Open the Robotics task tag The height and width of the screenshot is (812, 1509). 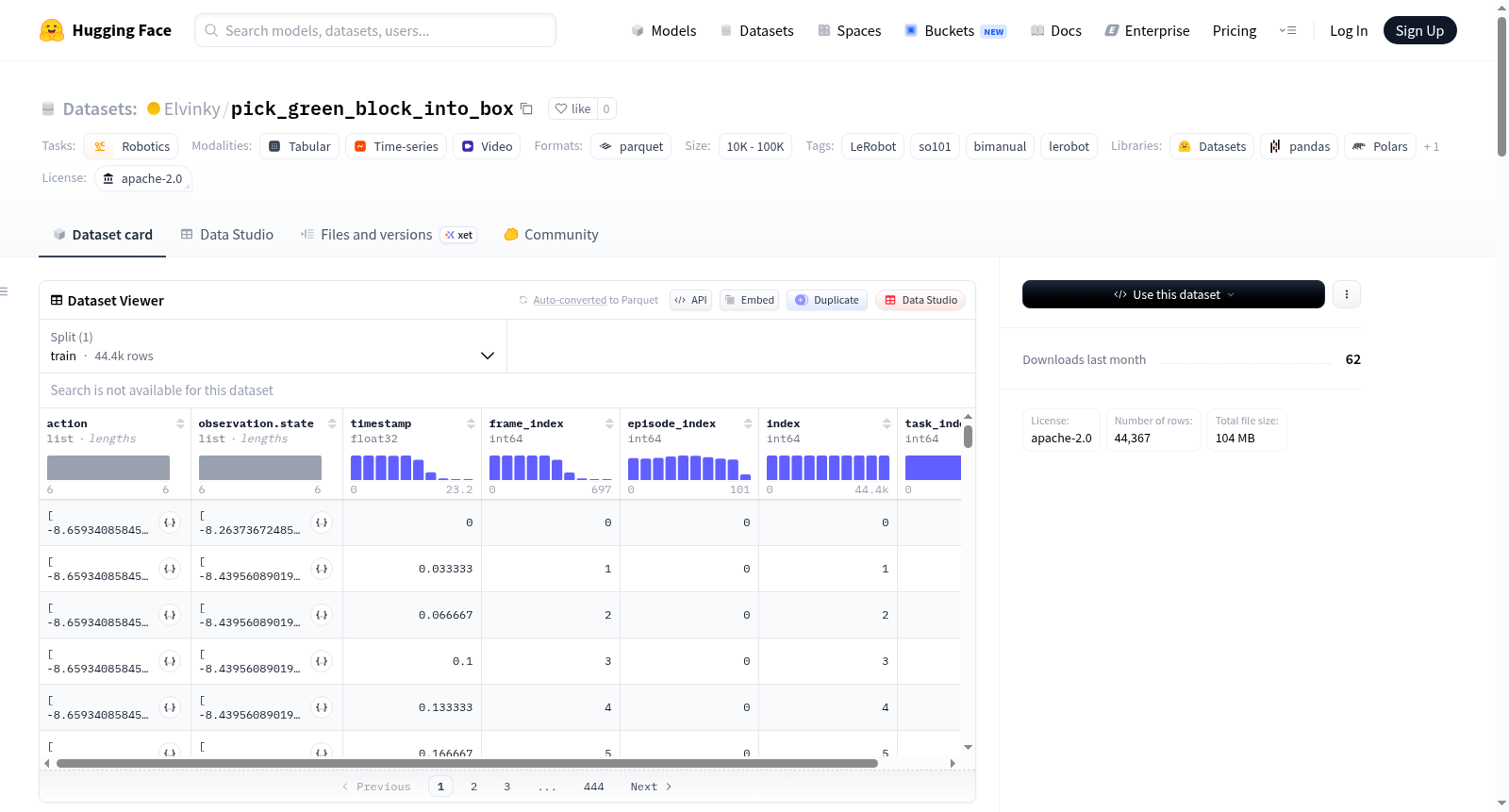click(x=131, y=146)
